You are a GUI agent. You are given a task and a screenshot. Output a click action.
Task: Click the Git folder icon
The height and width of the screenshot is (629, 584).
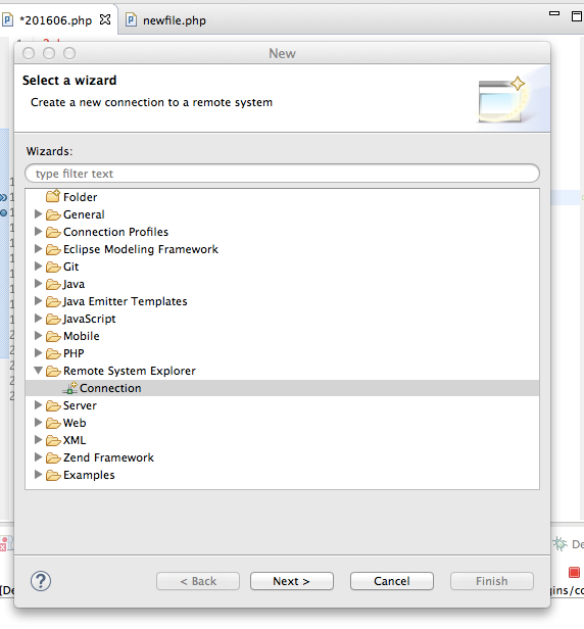pyautogui.click(x=53, y=267)
